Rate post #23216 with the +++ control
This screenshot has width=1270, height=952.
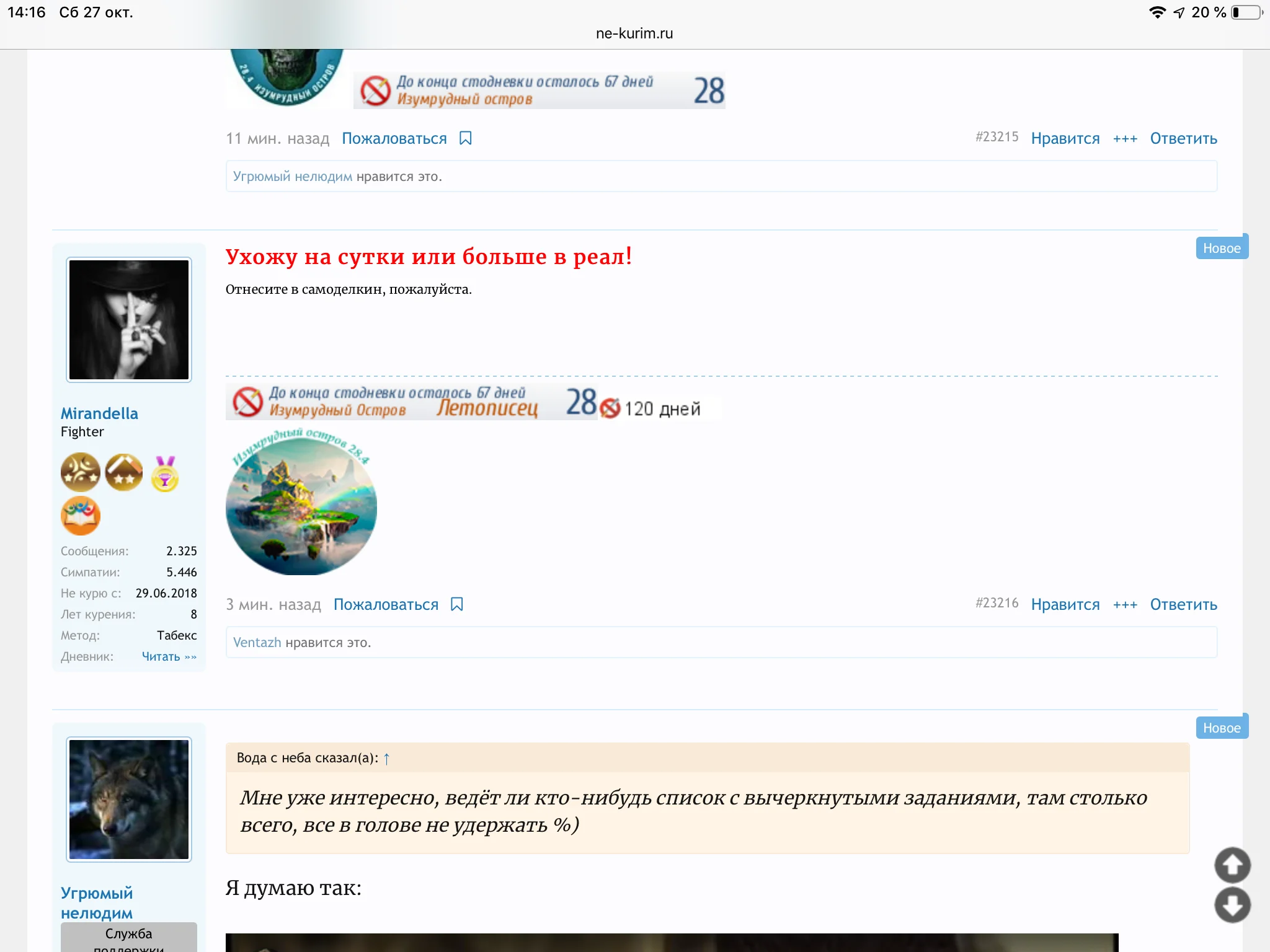click(x=1126, y=604)
